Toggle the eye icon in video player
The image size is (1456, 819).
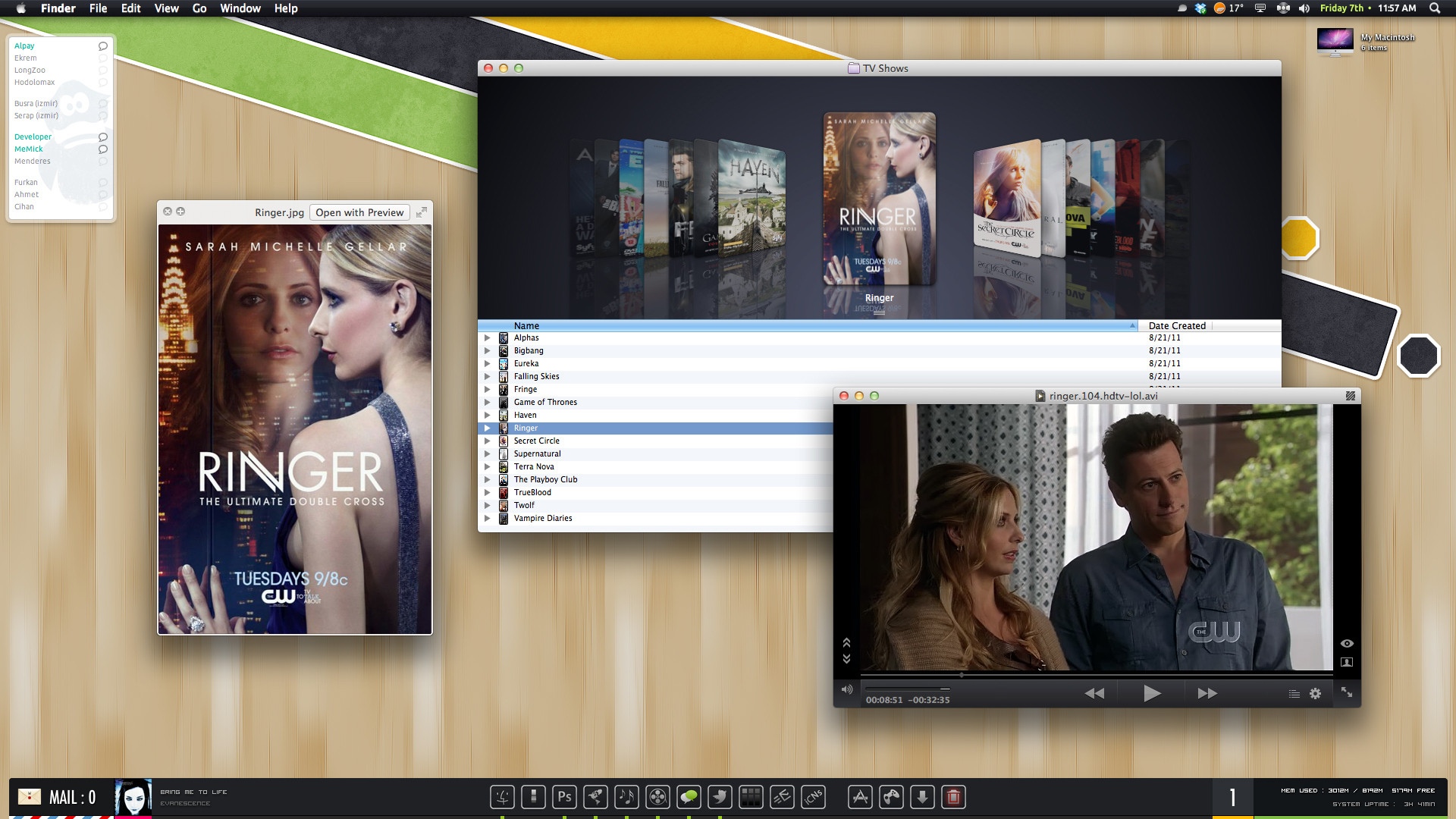[1347, 643]
